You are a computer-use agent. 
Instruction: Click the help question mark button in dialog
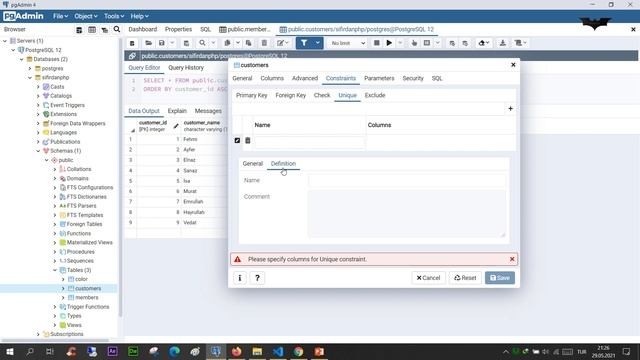tap(257, 278)
